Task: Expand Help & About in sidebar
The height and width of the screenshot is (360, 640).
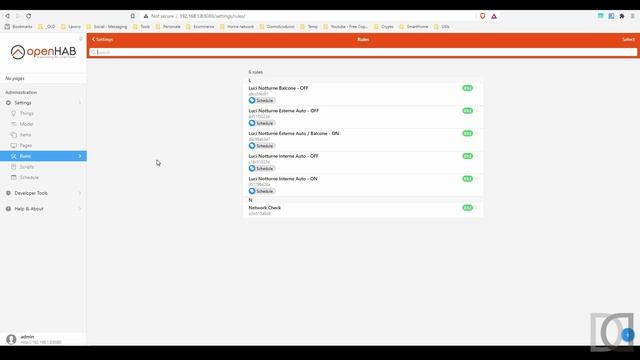Action: tap(80, 209)
